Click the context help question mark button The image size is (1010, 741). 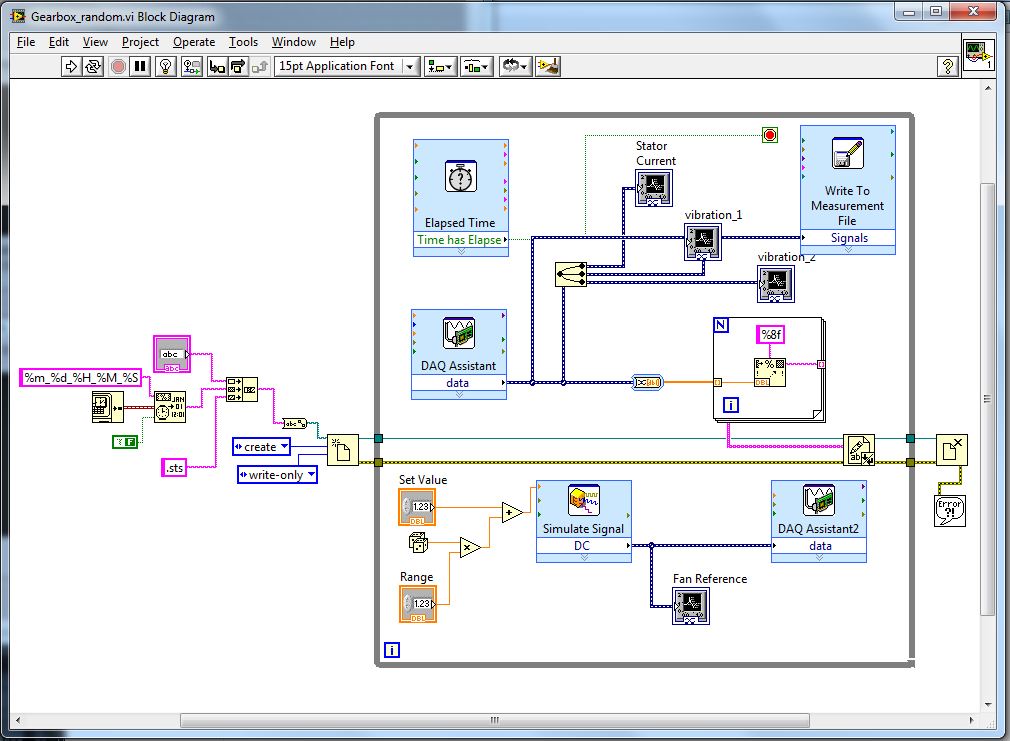[x=948, y=66]
